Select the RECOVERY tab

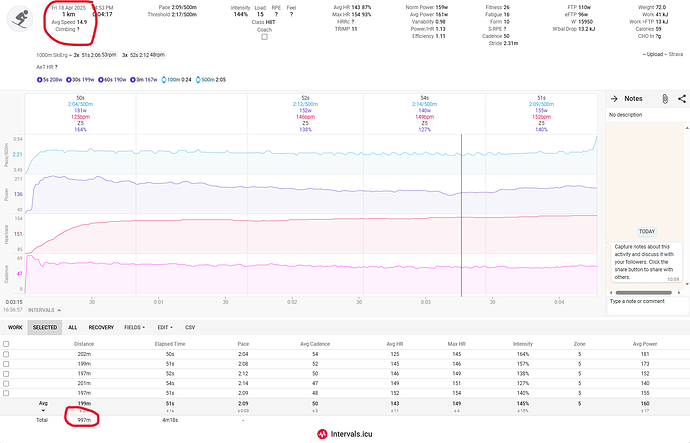point(101,327)
